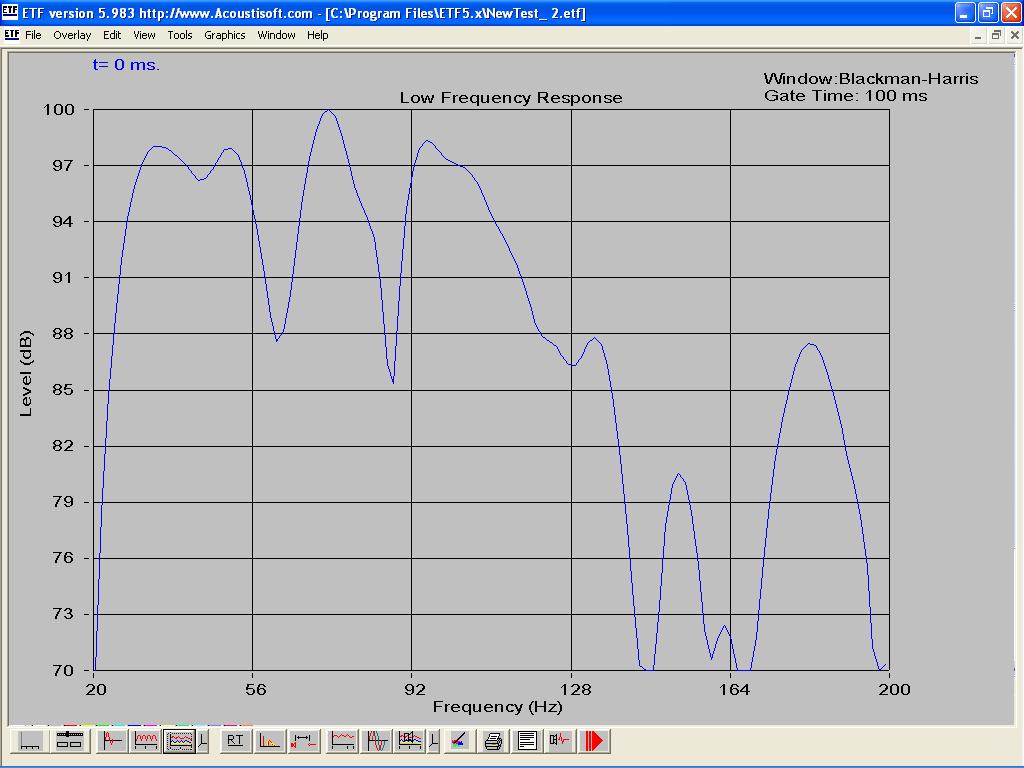Toggle the red arches waveform toolbar button
1024x768 pixels.
point(147,741)
